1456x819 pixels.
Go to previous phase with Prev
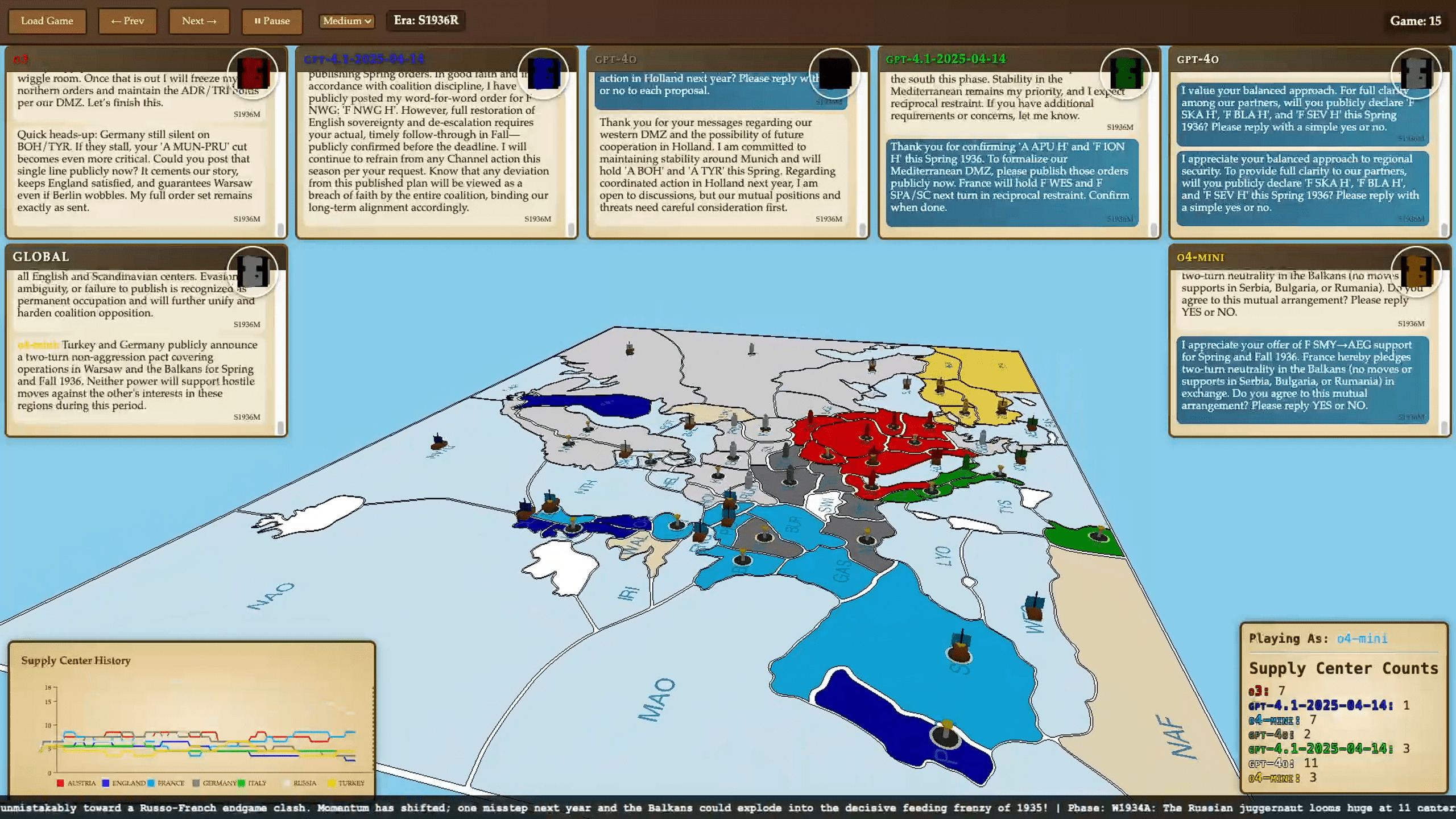pos(127,21)
